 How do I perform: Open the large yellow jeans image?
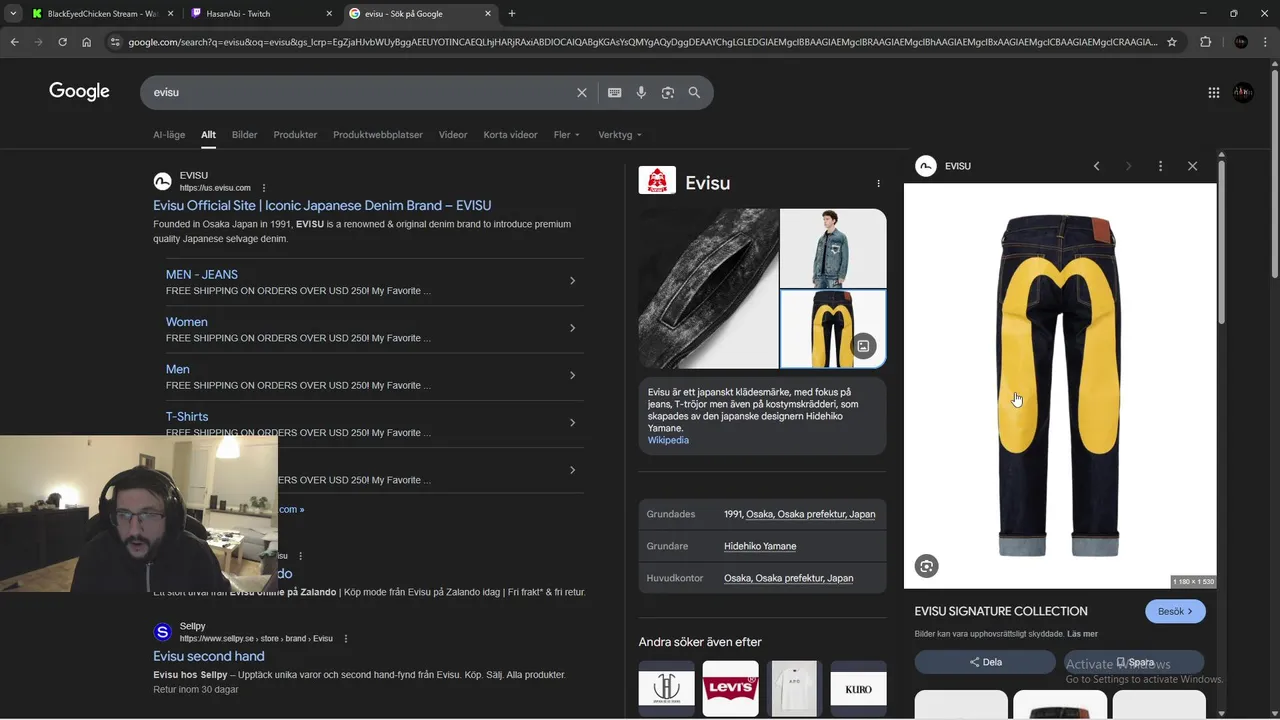click(x=1060, y=386)
